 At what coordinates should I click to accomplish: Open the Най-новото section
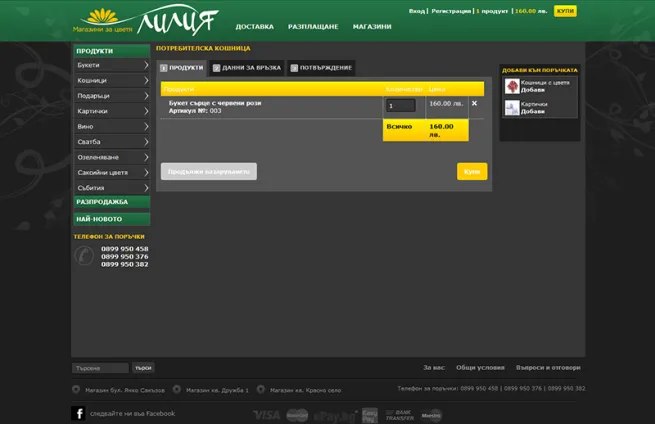(112, 219)
